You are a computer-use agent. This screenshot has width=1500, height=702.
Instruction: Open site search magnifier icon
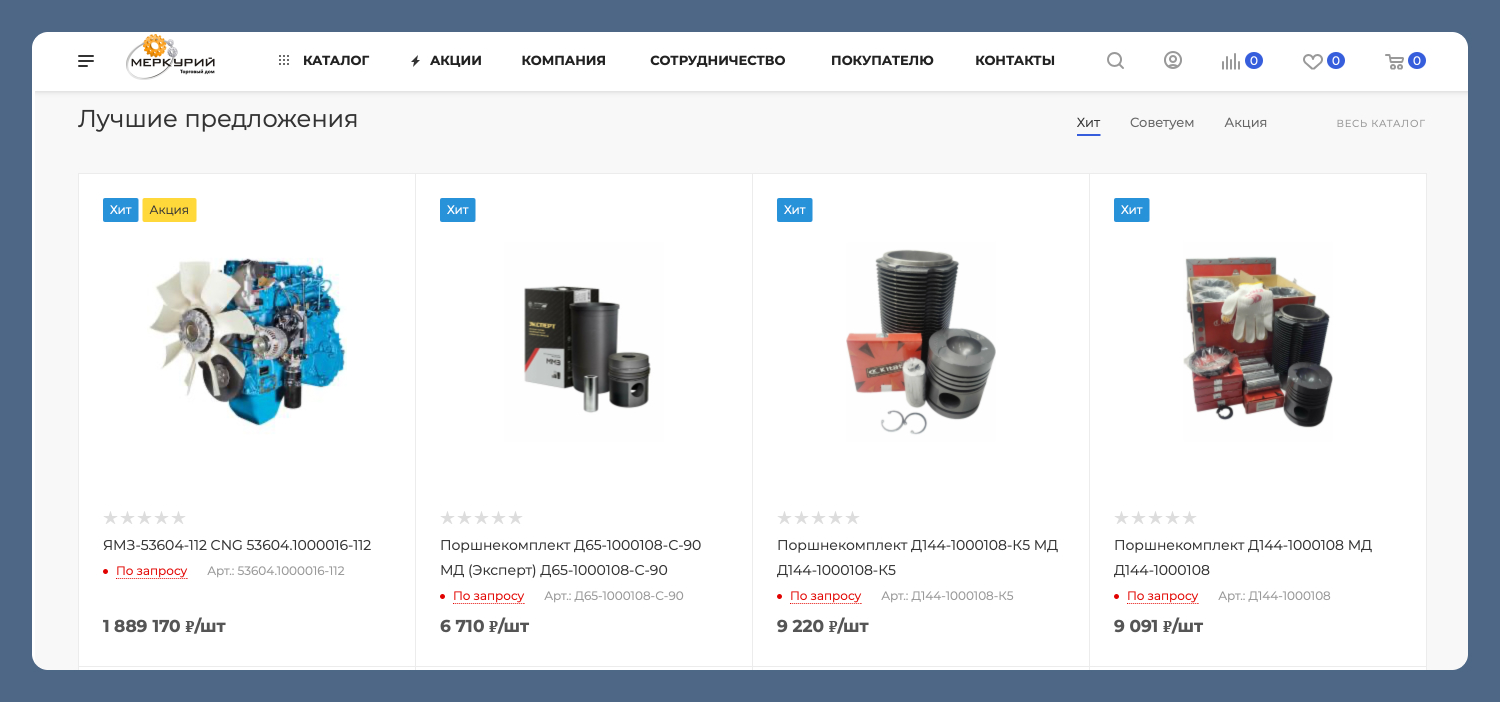coord(1115,61)
